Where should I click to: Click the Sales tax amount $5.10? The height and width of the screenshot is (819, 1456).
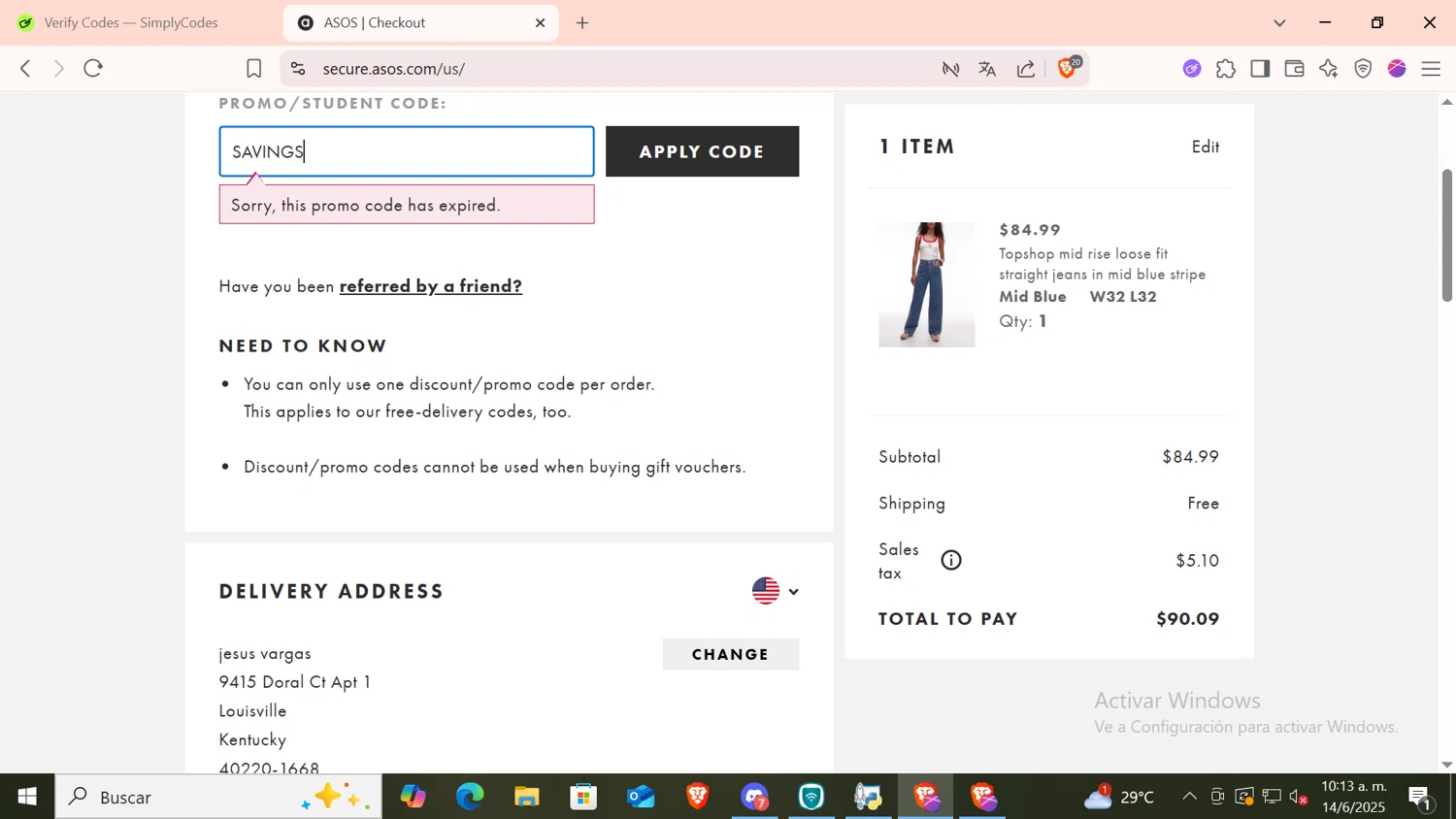[1197, 560]
